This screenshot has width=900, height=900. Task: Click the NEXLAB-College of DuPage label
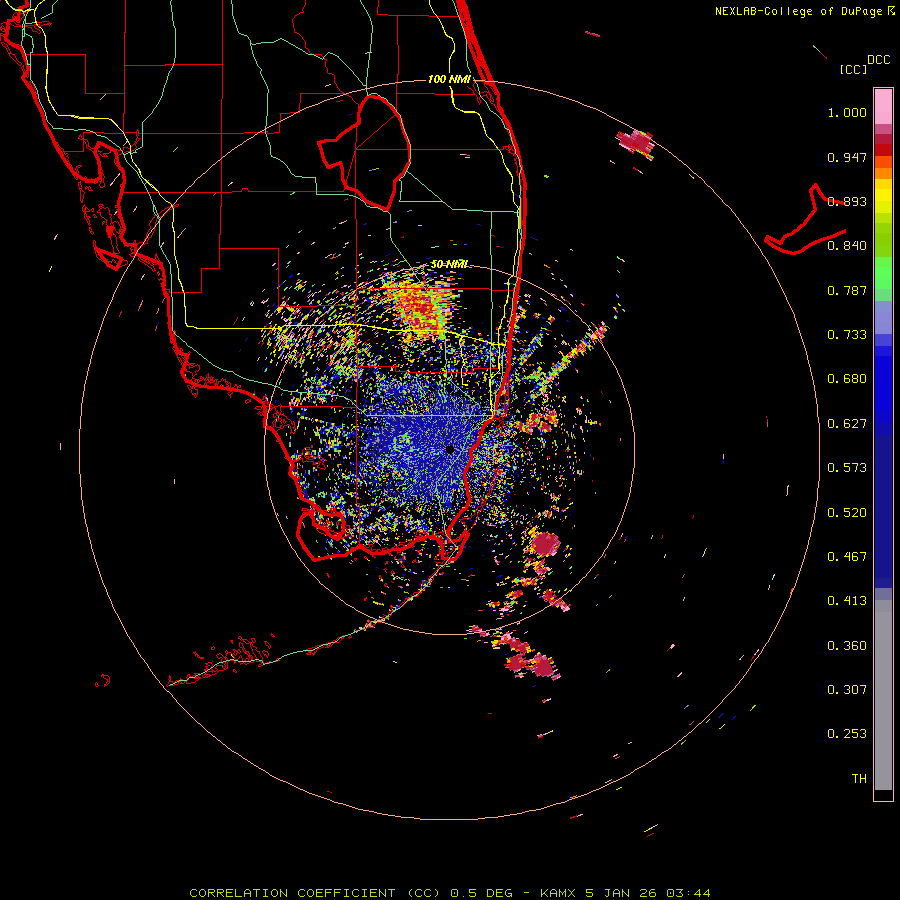coord(798,11)
